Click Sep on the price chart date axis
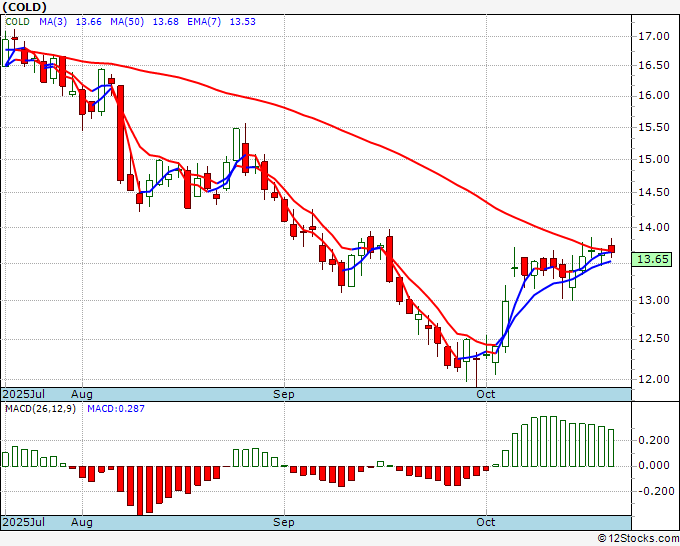The width and height of the screenshot is (680, 546). 284,394
